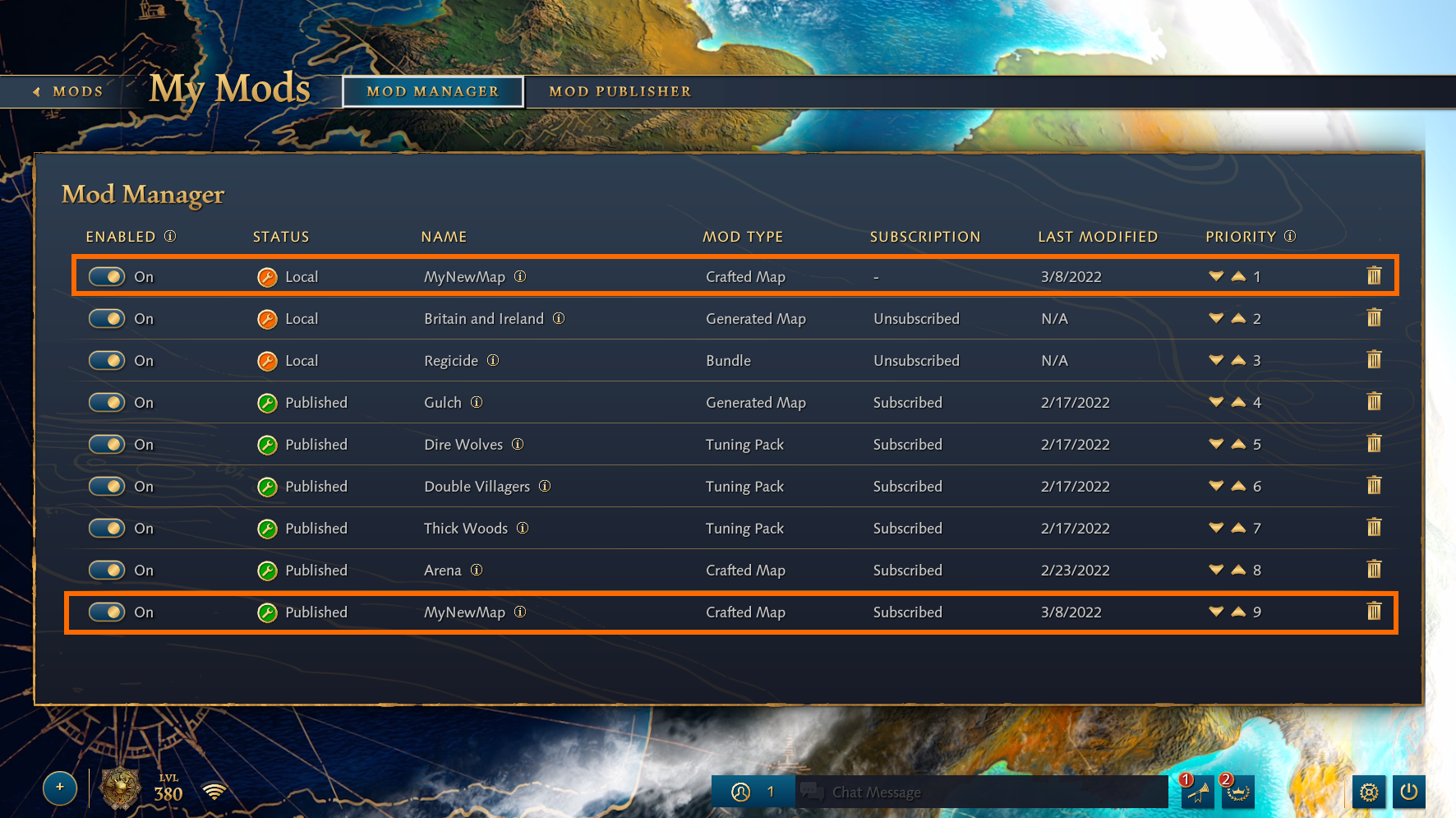Delete published MyNewMap at priority 9
Screen dimensions: 1456x818
pyautogui.click(x=1374, y=611)
